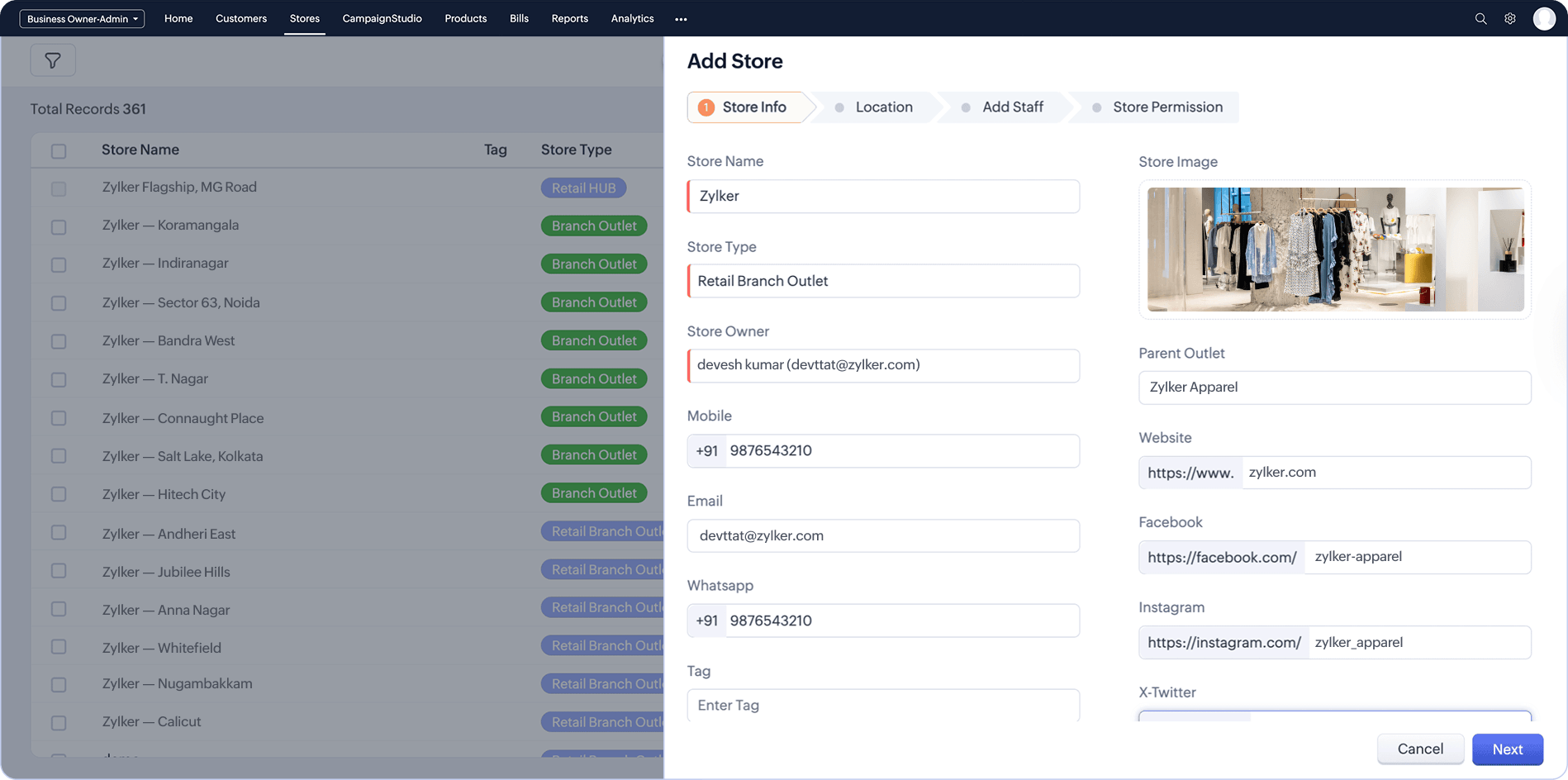Open the Business Owner-Admin role dropdown
This screenshot has width=1568, height=780.
tap(82, 18)
